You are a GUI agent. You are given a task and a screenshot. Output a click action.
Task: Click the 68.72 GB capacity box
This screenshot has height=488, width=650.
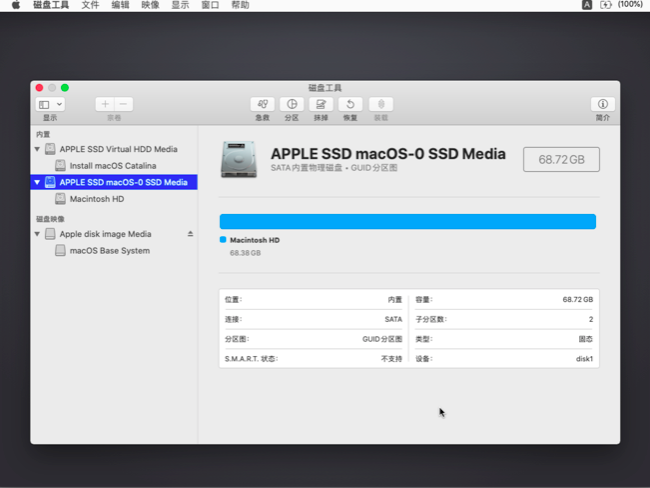coord(561,159)
